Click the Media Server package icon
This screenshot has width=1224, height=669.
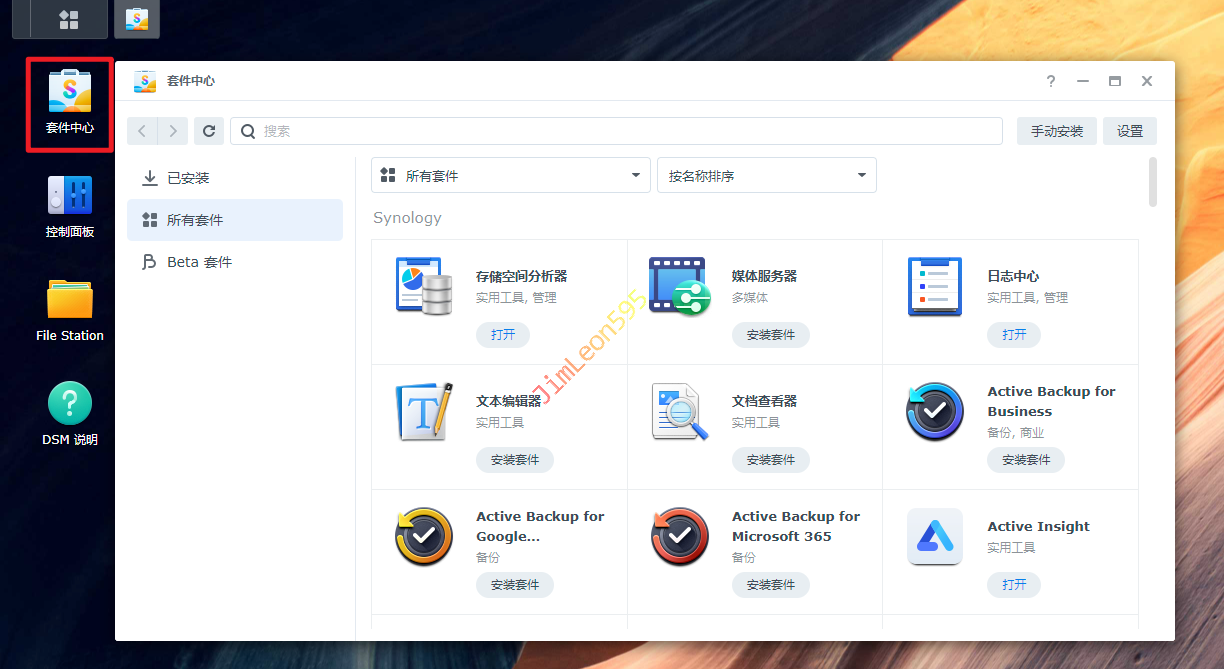[x=679, y=287]
